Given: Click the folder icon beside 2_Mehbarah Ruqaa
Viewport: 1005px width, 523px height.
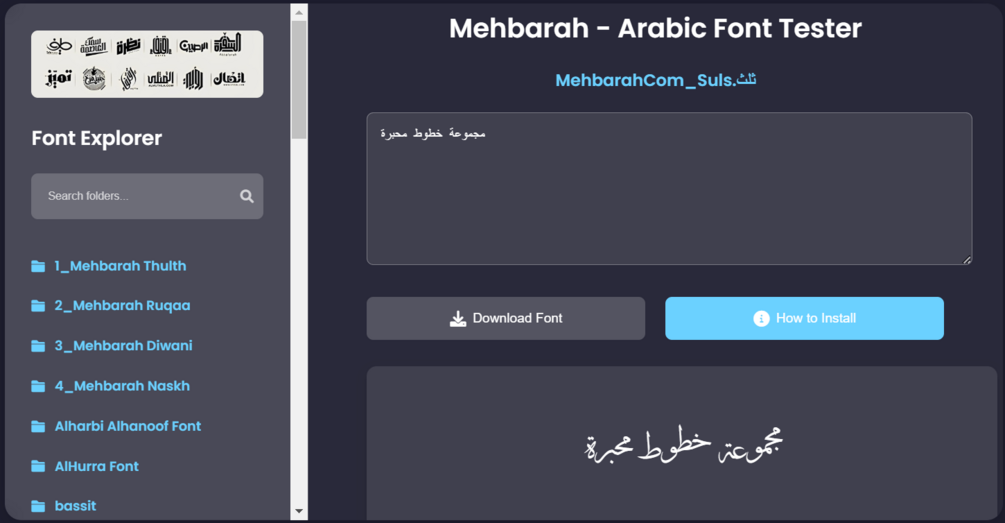Looking at the screenshot, I should [x=38, y=306].
